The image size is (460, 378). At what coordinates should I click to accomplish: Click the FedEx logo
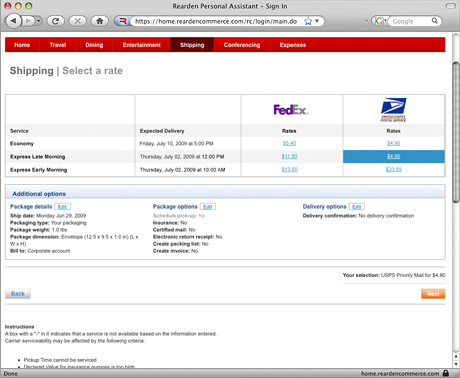click(291, 110)
